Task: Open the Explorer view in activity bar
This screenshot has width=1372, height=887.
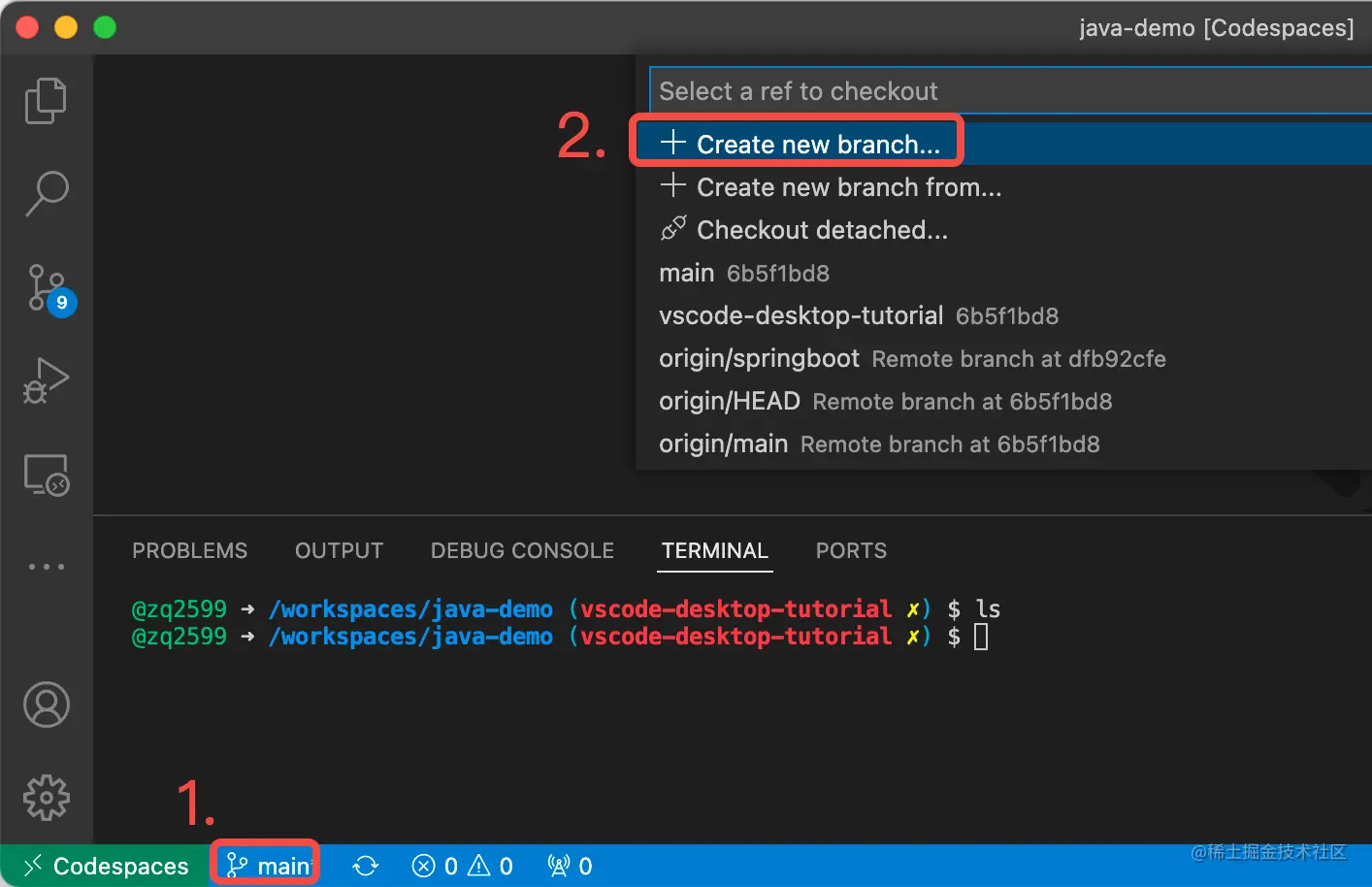Action: tap(46, 101)
